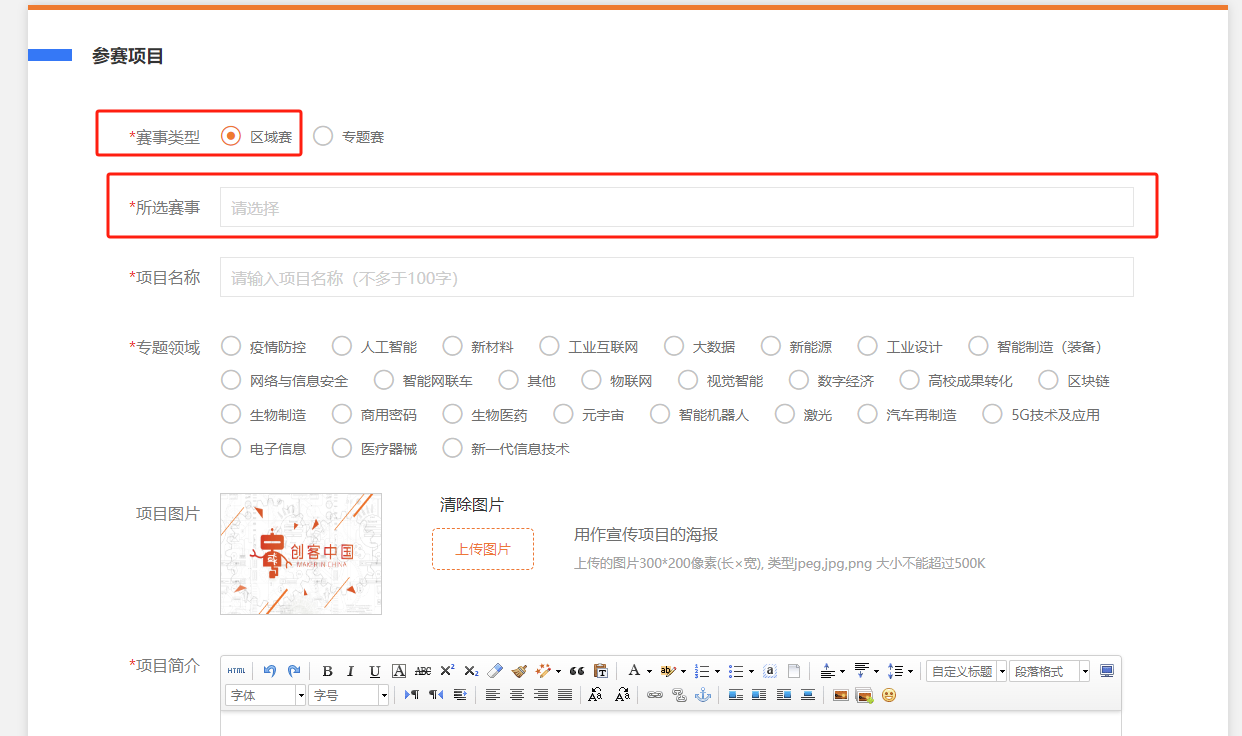Align text to the right
Image resolution: width=1242 pixels, height=736 pixels.
point(541,695)
